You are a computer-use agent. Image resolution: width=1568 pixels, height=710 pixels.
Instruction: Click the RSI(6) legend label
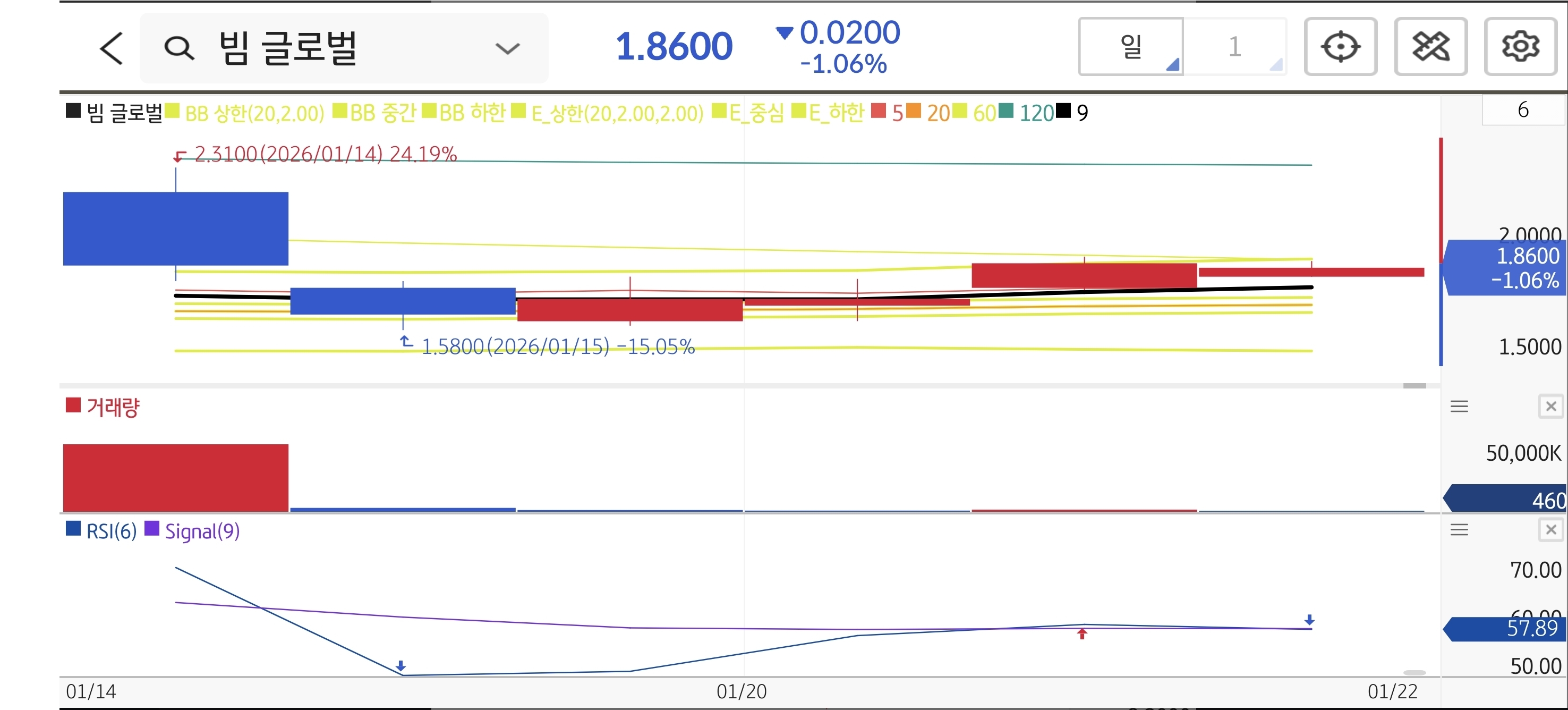[x=111, y=531]
